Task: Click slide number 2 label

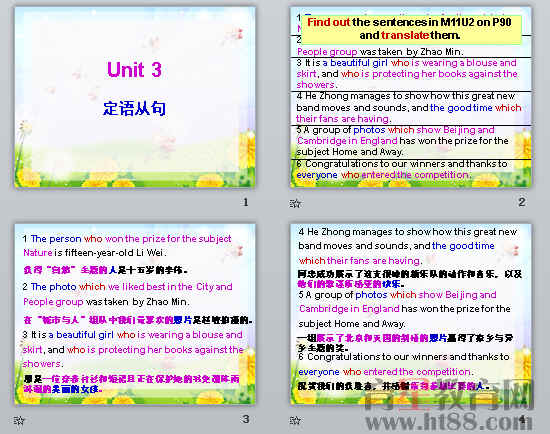Action: 522,202
